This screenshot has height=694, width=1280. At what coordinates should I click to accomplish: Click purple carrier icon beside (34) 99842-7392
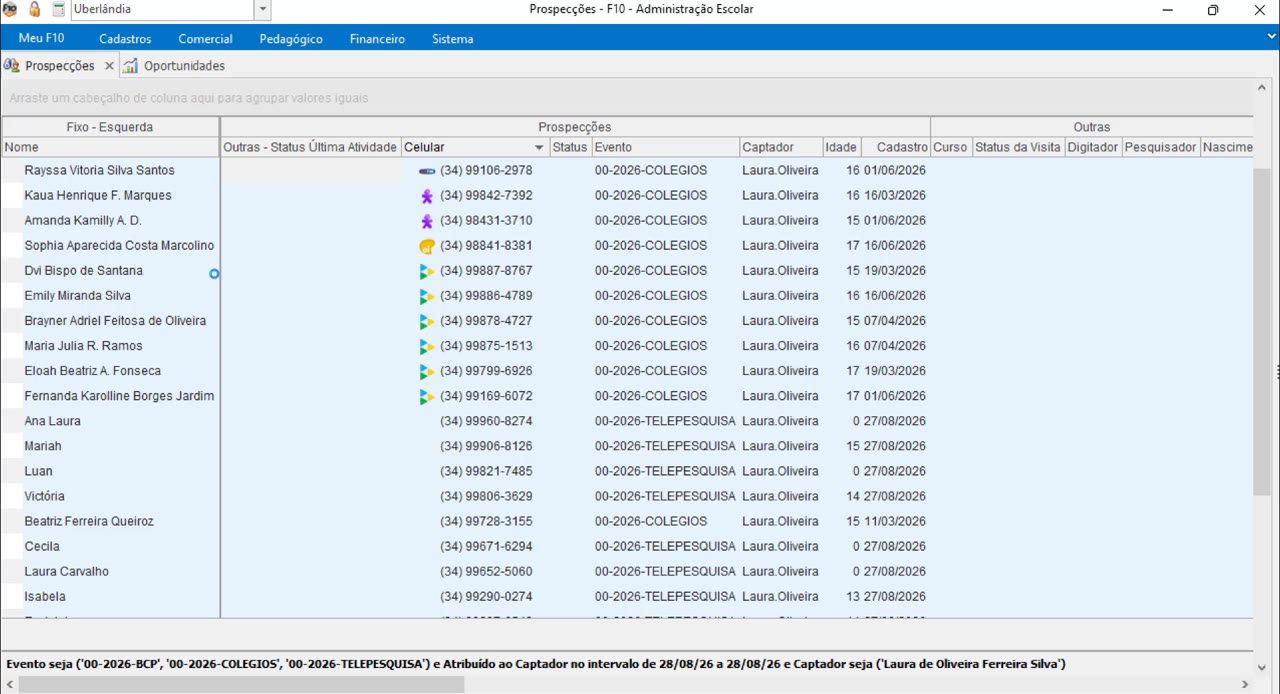click(x=427, y=196)
